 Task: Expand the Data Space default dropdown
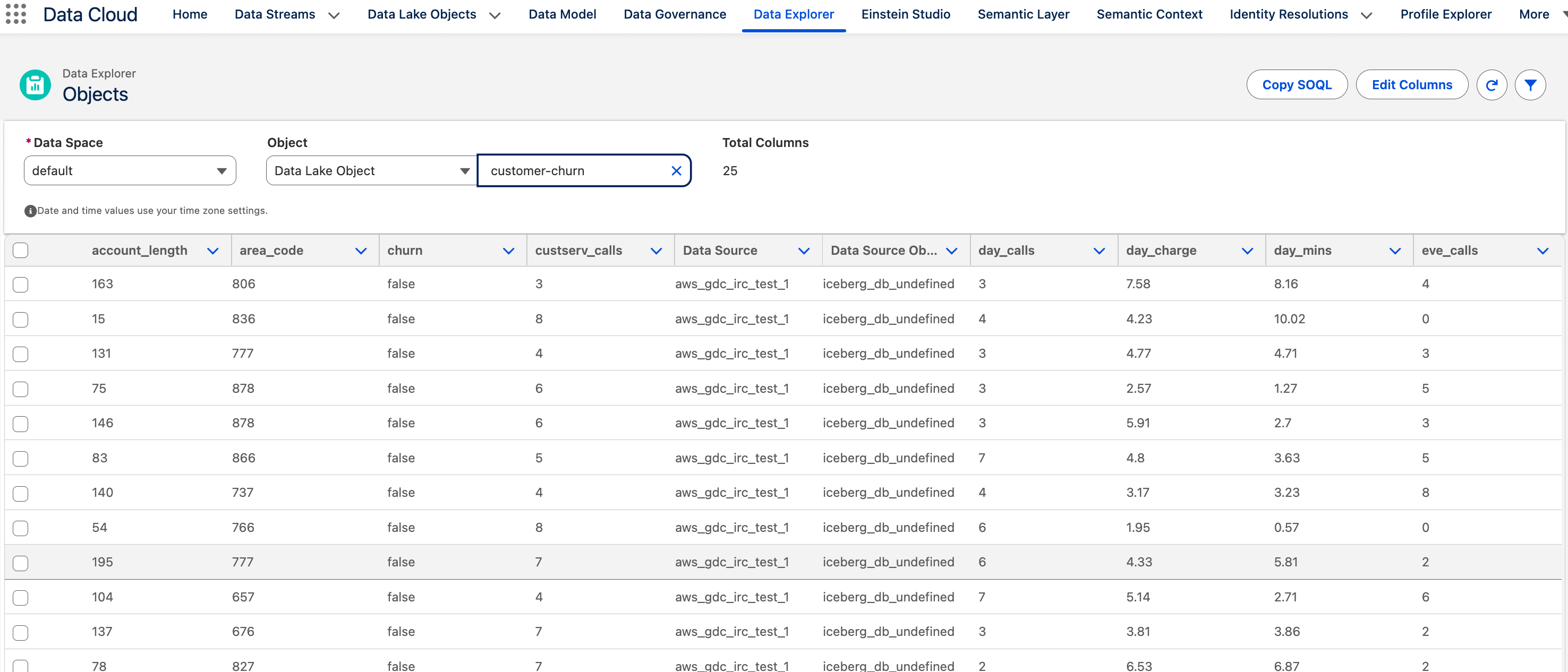tap(130, 171)
